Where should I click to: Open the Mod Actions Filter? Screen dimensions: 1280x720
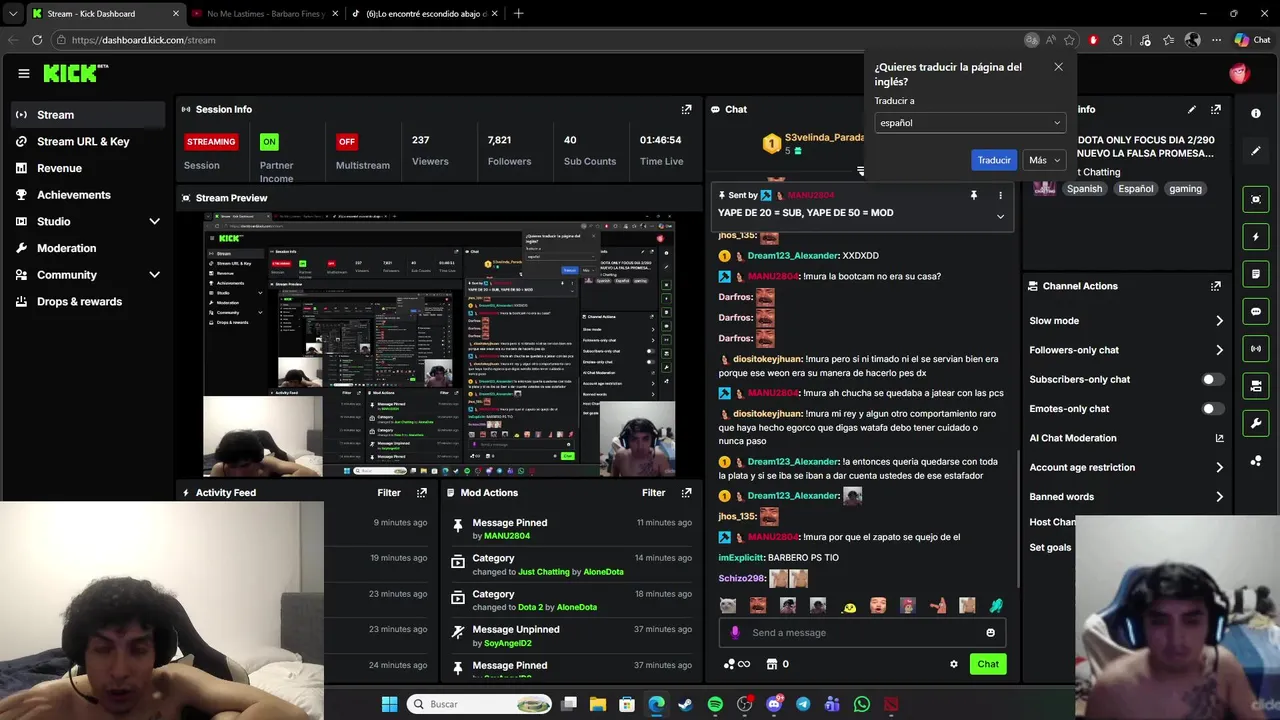click(x=654, y=493)
